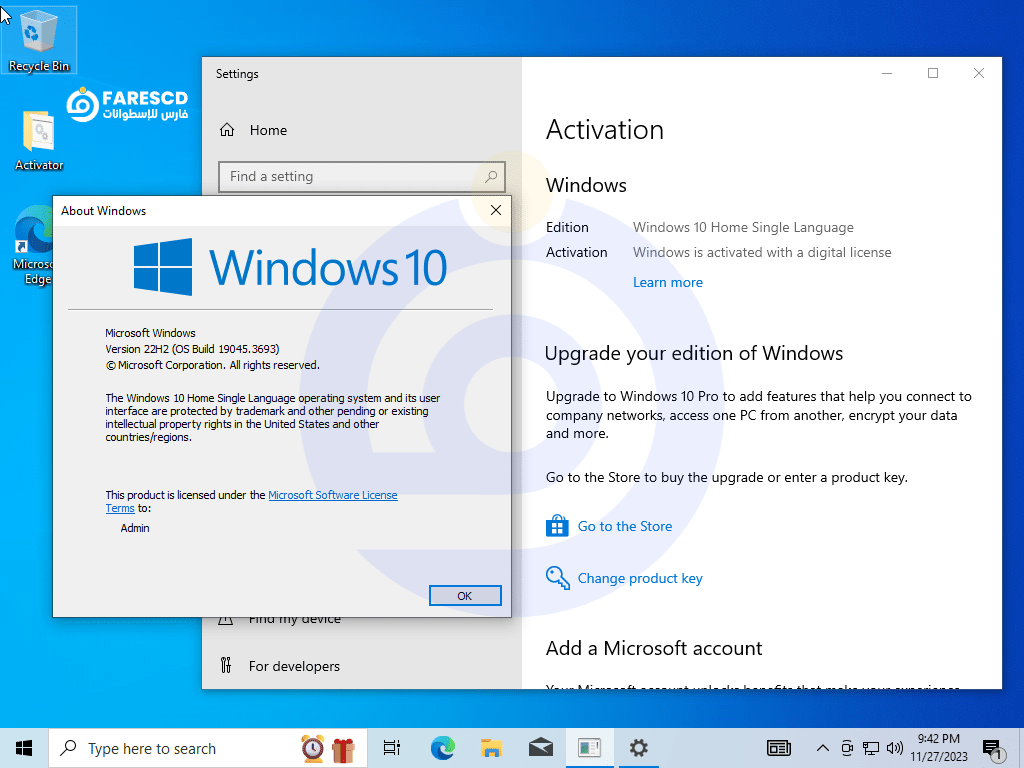Open Find my device settings page
This screenshot has width=1024, height=768.
click(295, 619)
